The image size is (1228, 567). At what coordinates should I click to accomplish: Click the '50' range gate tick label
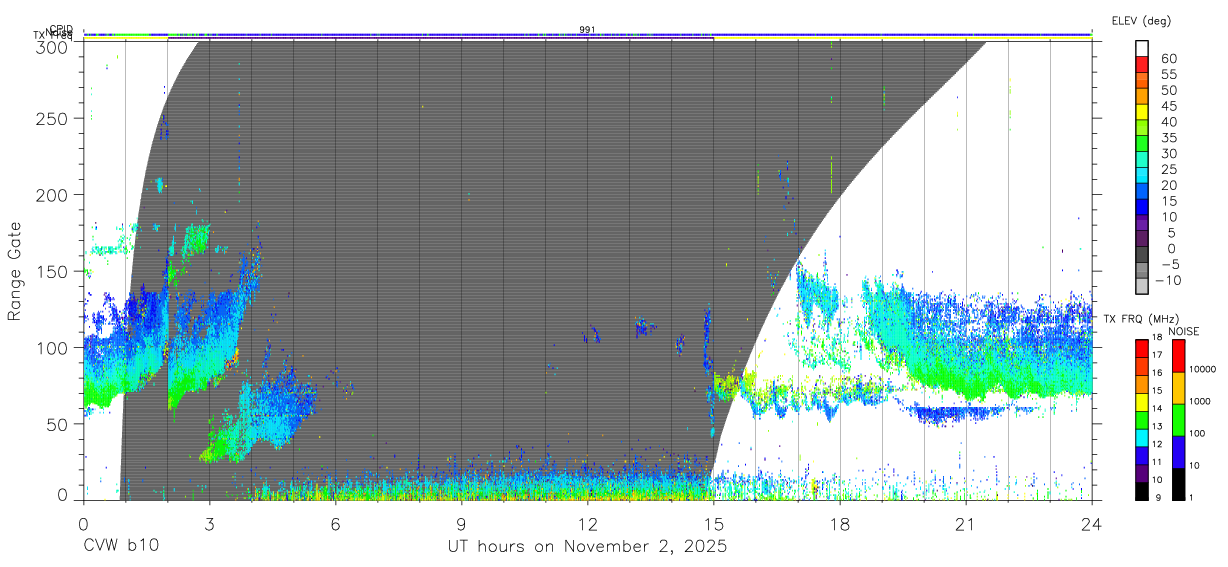[57, 424]
